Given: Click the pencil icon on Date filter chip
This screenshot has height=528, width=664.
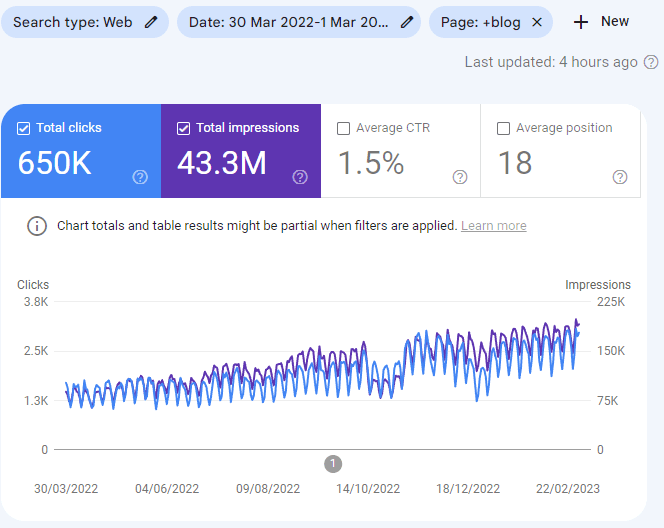Looking at the screenshot, I should [407, 22].
